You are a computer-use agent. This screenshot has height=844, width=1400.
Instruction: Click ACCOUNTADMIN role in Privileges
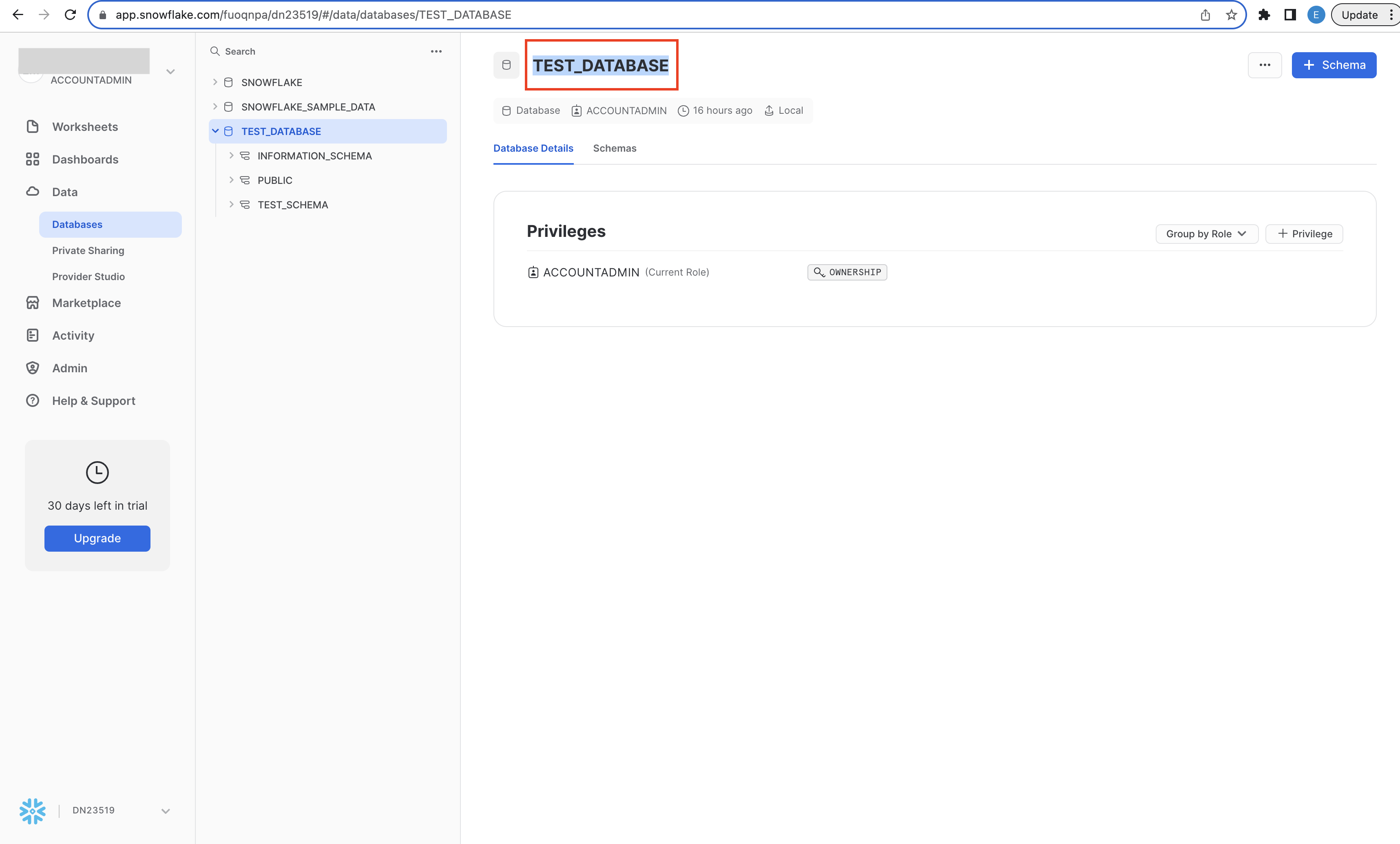click(591, 273)
